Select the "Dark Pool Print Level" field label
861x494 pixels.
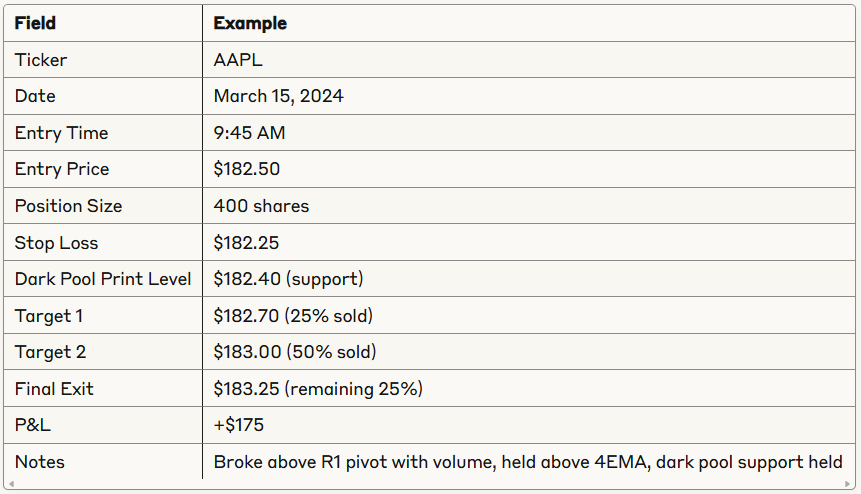coord(103,279)
